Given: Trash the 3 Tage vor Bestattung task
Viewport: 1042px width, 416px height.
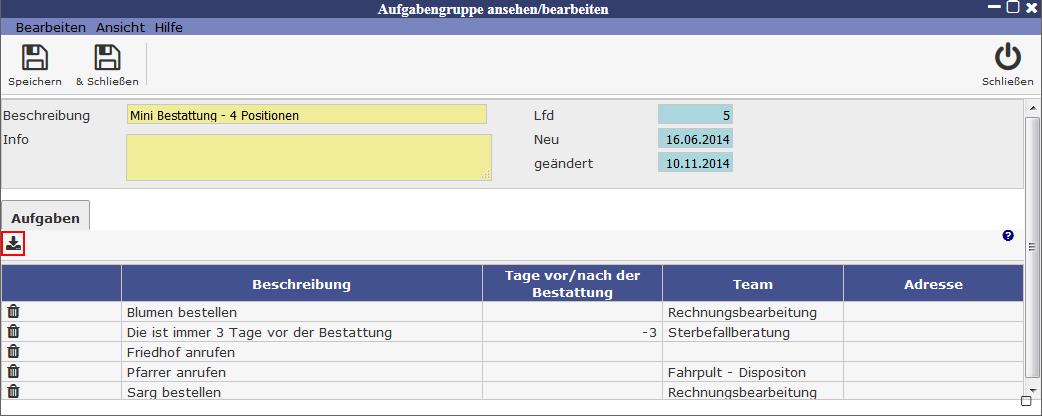Looking at the screenshot, I should coord(13,332).
